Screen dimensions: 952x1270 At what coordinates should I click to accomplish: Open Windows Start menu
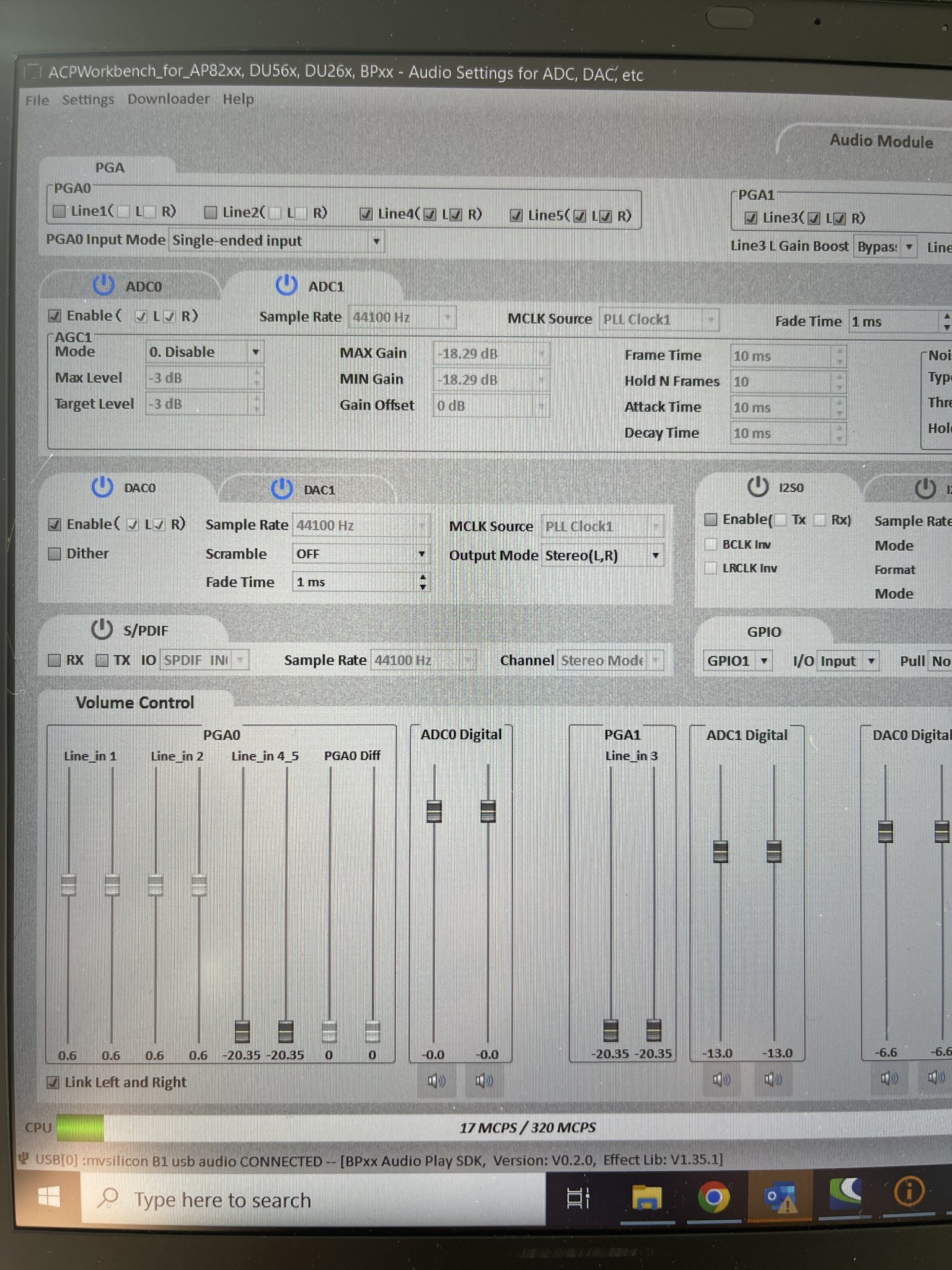(x=50, y=1197)
